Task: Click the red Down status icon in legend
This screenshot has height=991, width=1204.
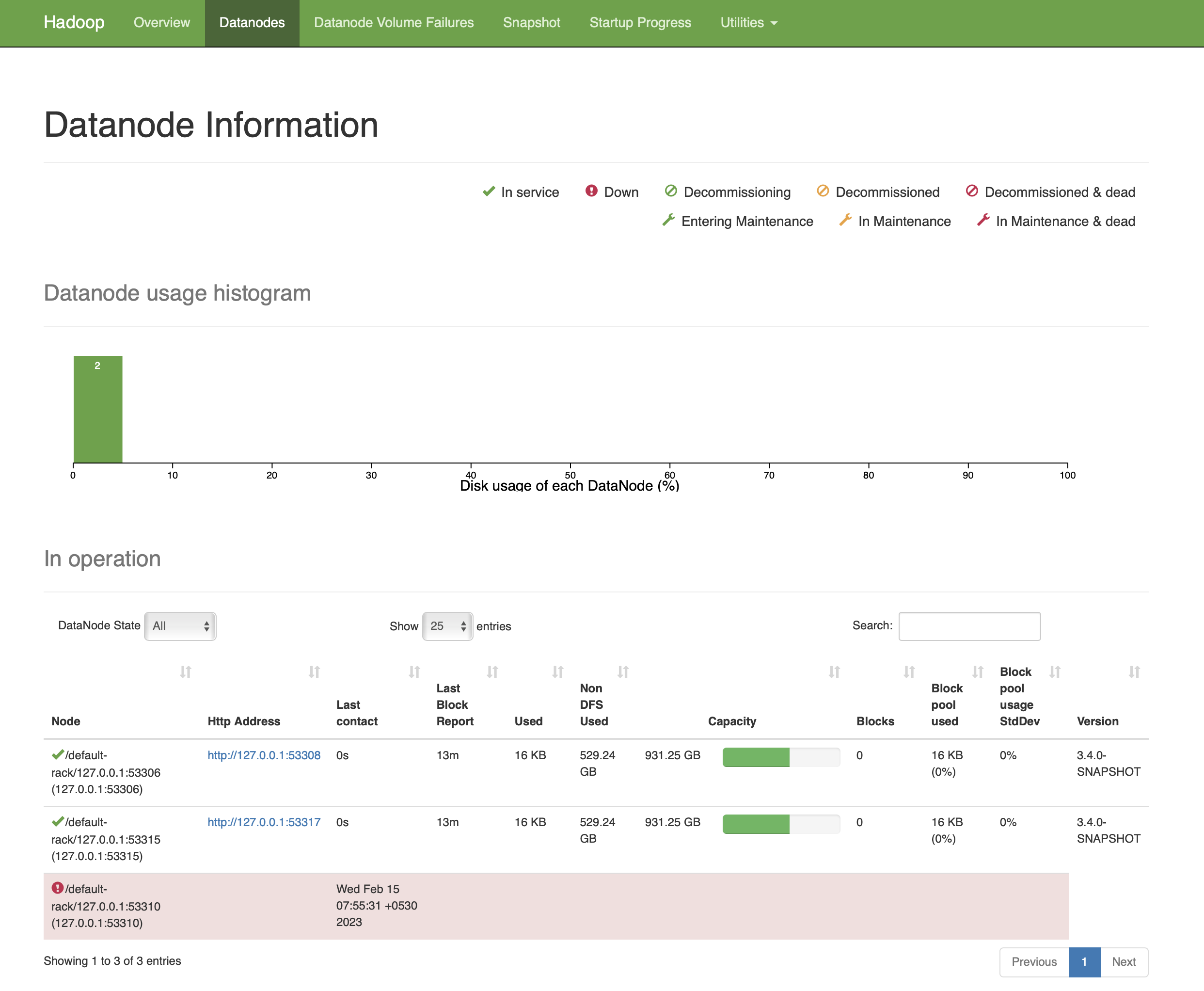Action: click(x=591, y=191)
